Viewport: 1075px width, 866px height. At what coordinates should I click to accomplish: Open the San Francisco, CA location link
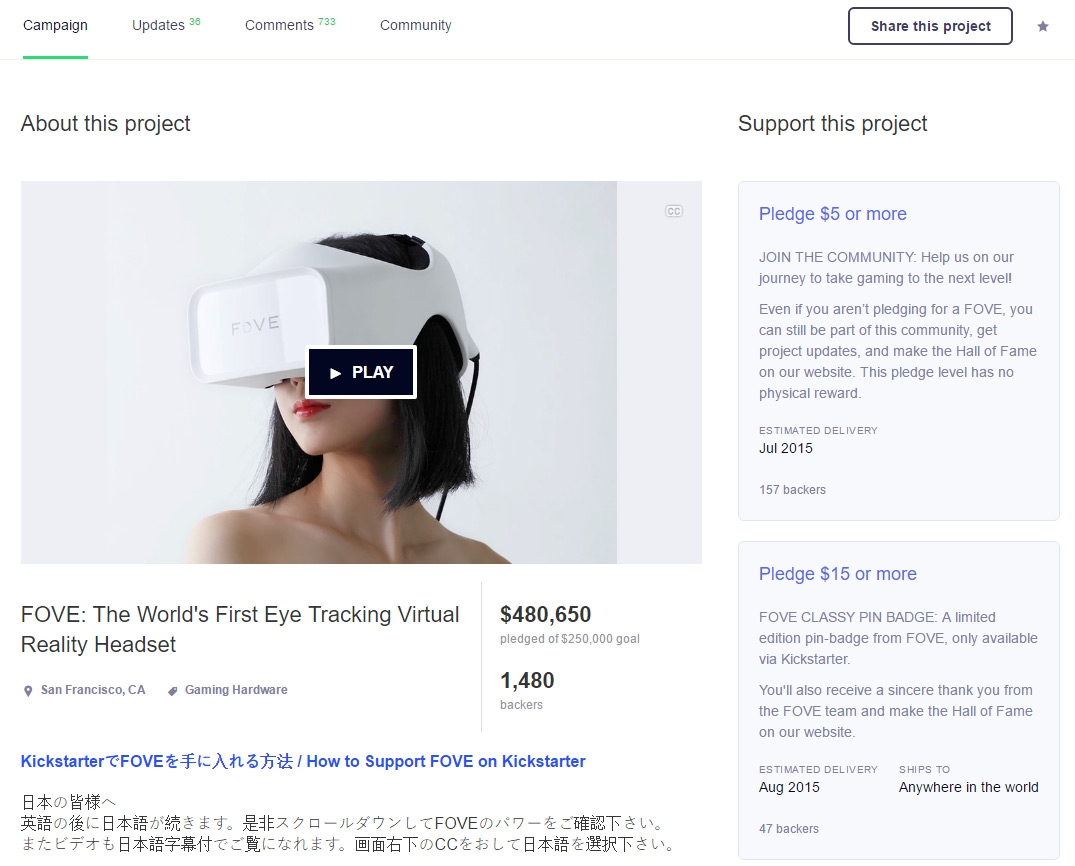(93, 690)
